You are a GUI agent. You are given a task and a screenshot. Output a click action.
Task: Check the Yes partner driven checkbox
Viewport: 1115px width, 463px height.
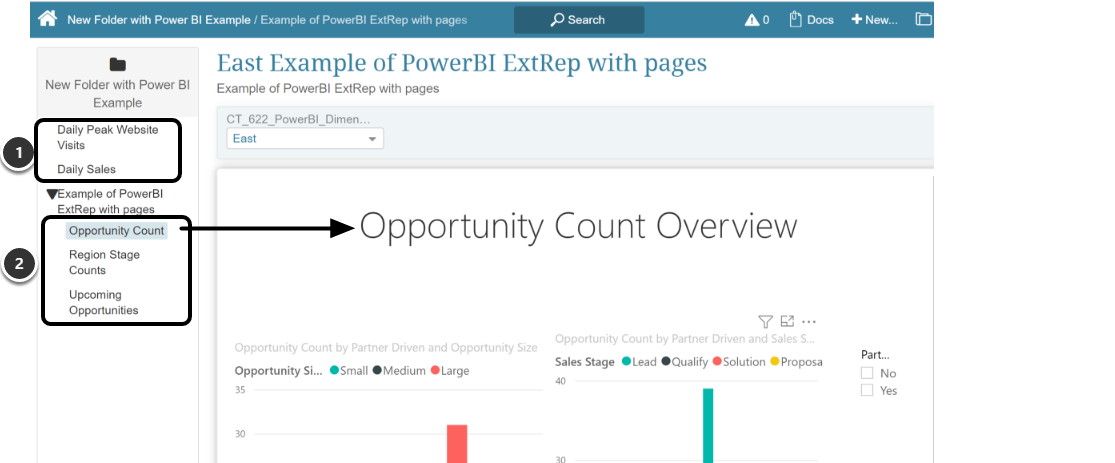pyautogui.click(x=867, y=390)
